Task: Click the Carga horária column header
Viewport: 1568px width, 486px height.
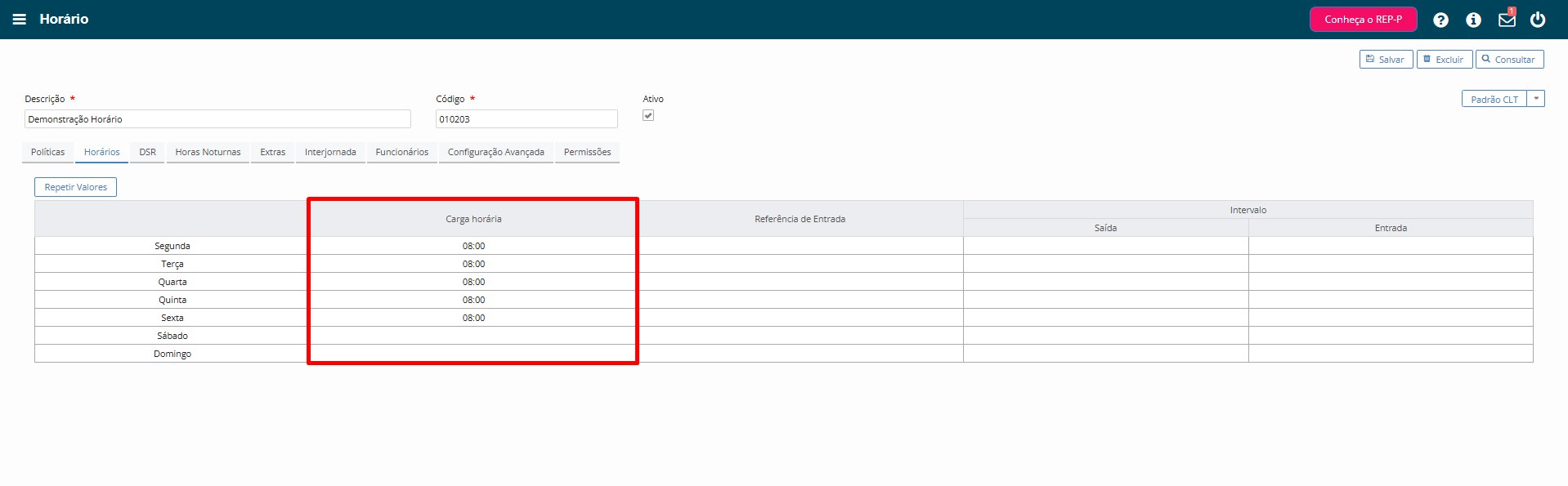Action: tap(473, 219)
